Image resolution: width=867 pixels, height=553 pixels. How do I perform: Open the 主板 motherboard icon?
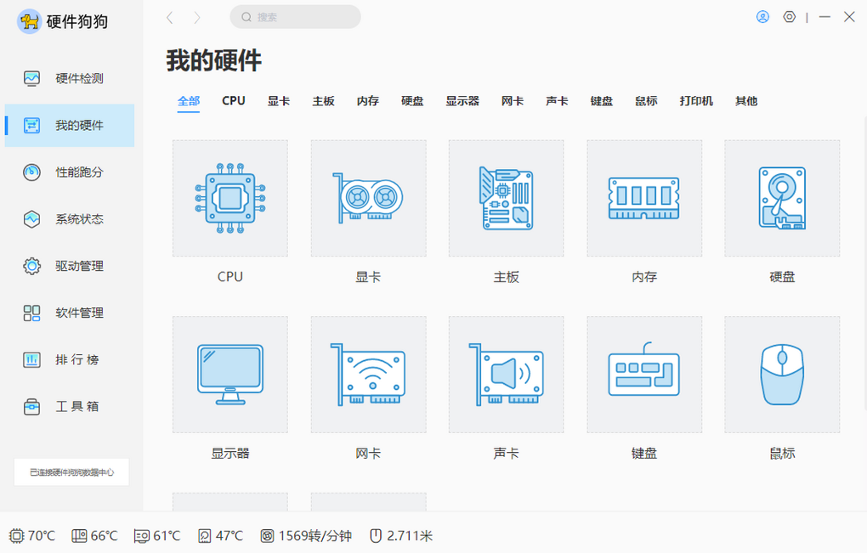(x=506, y=198)
